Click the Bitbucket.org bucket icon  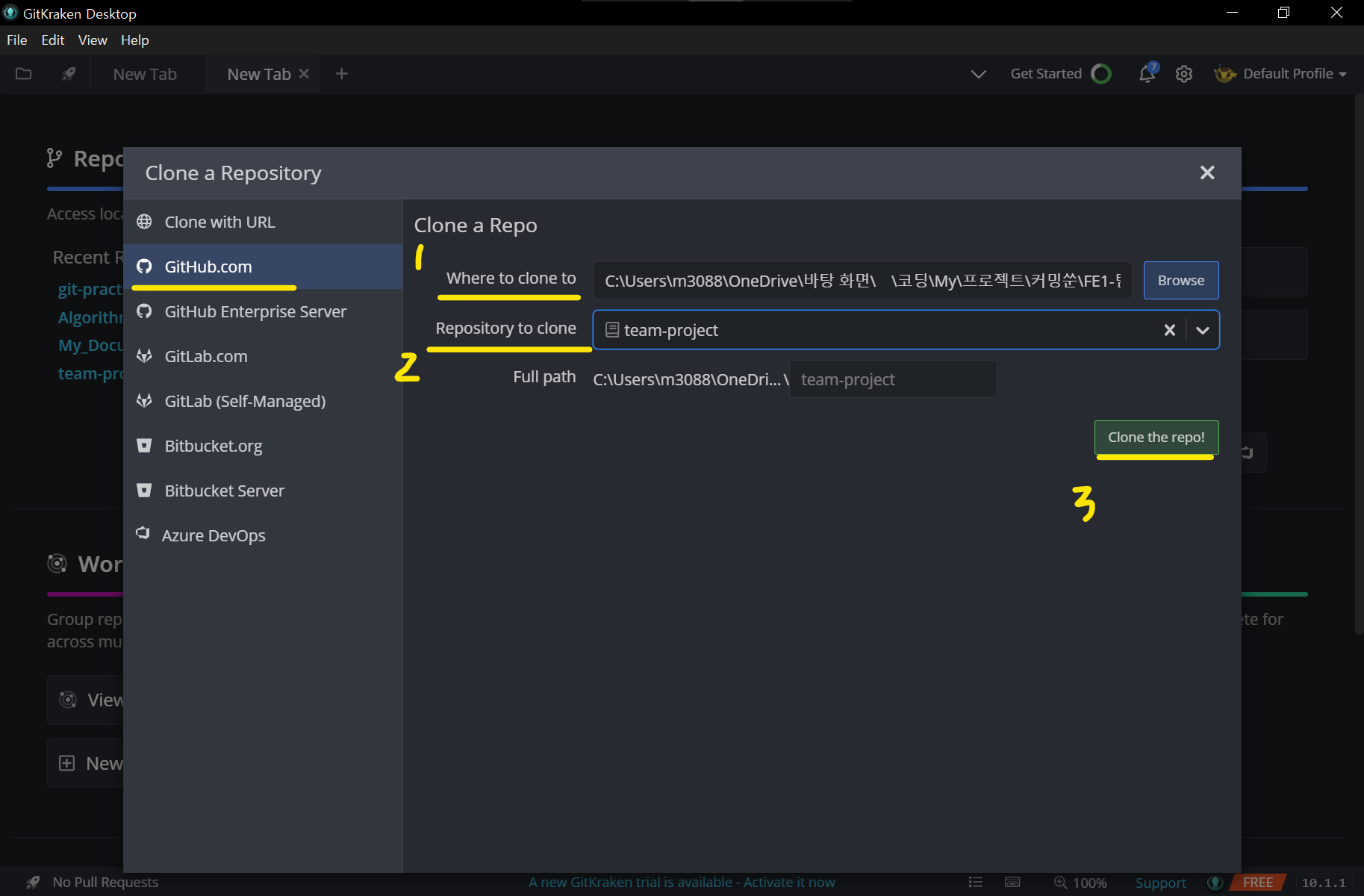pyautogui.click(x=144, y=446)
